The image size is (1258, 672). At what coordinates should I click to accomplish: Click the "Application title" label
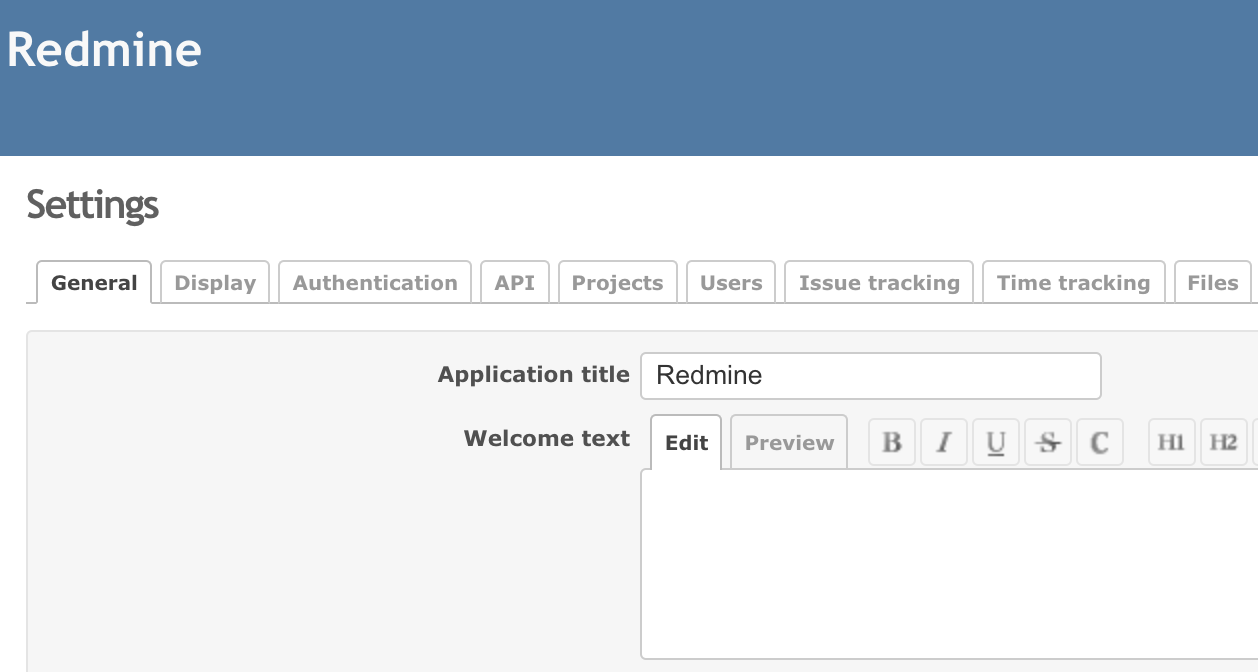point(534,375)
